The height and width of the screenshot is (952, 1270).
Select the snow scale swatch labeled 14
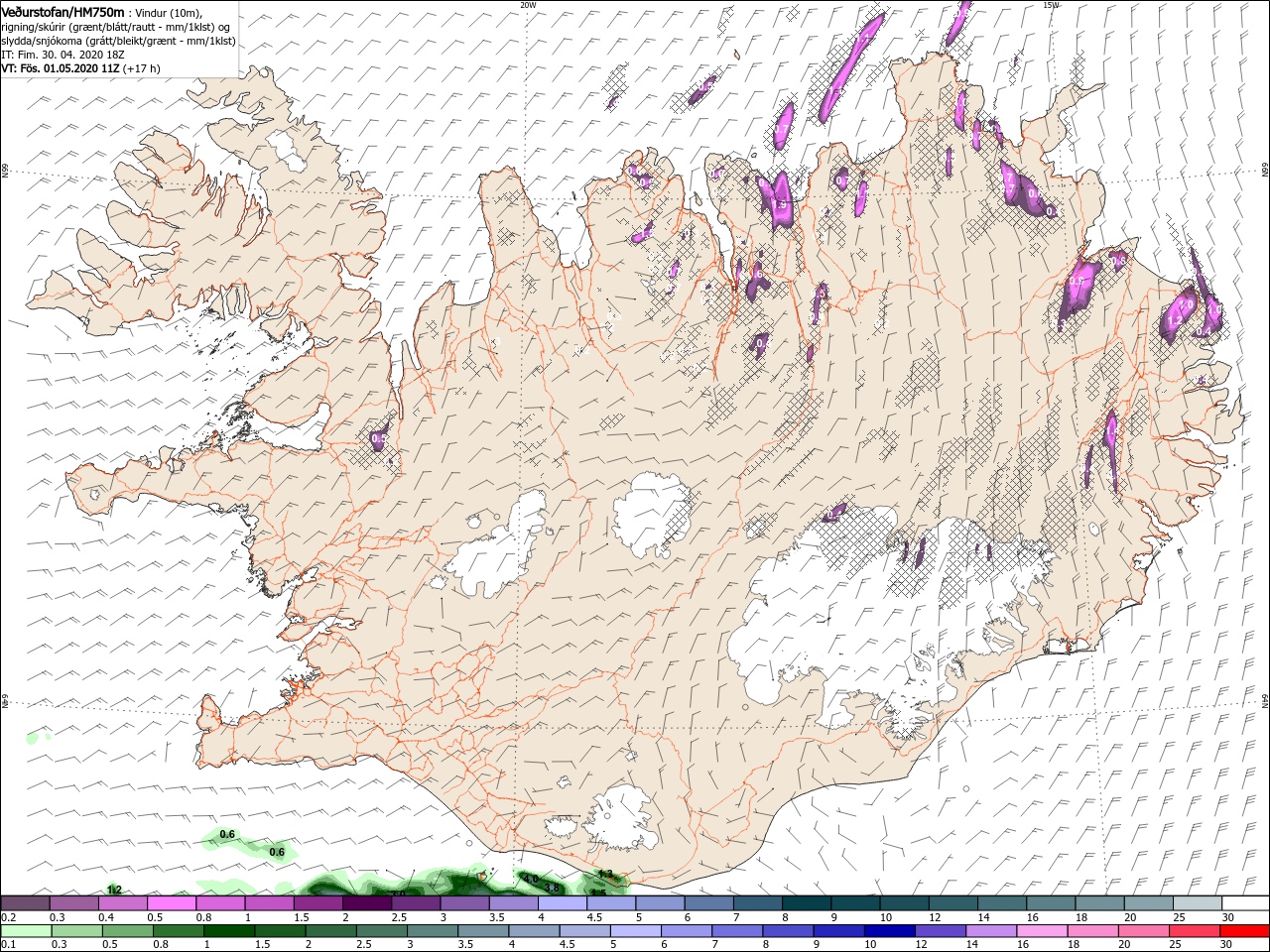[x=1000, y=903]
